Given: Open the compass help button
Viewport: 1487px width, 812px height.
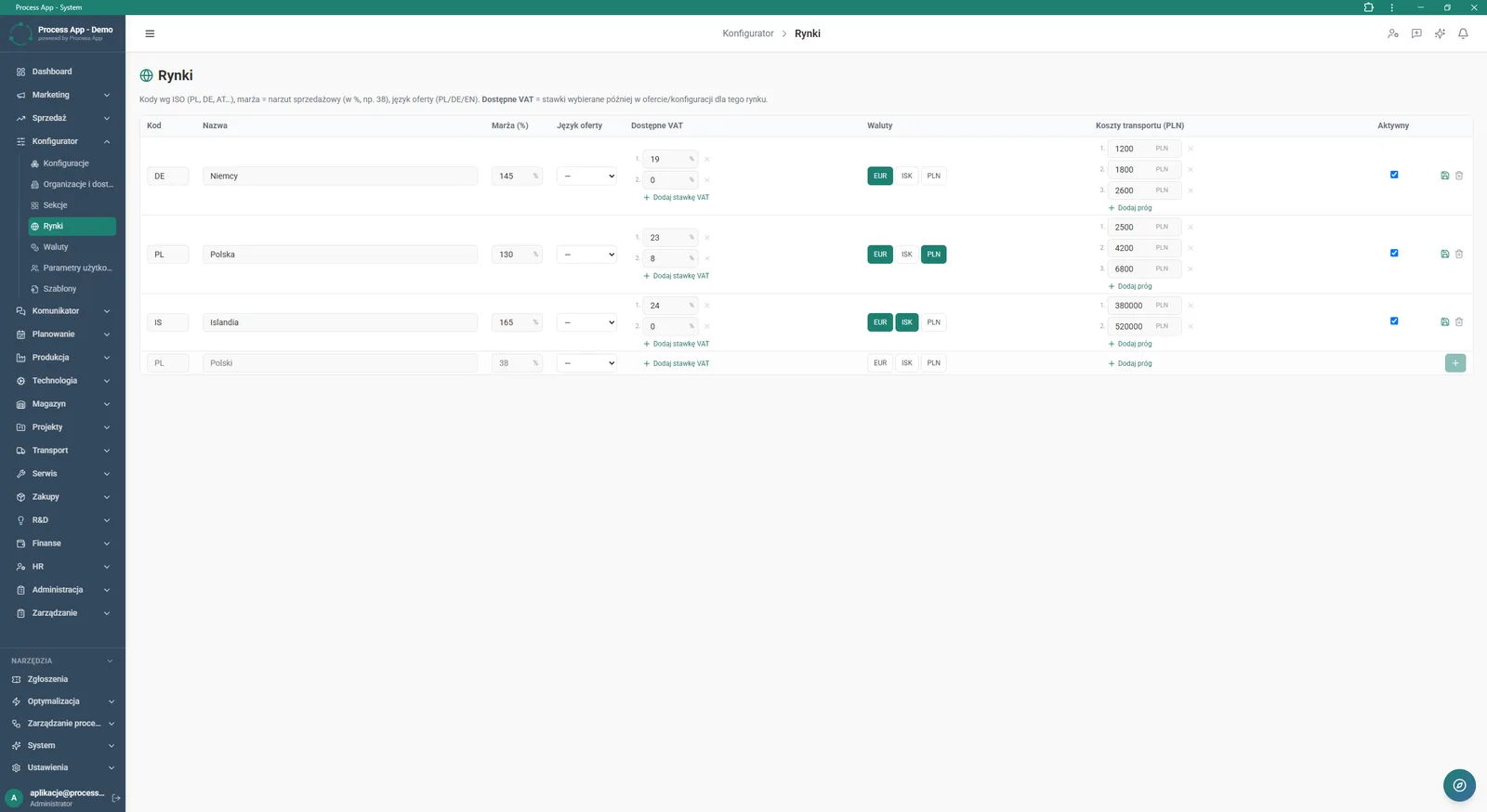Looking at the screenshot, I should [x=1459, y=785].
